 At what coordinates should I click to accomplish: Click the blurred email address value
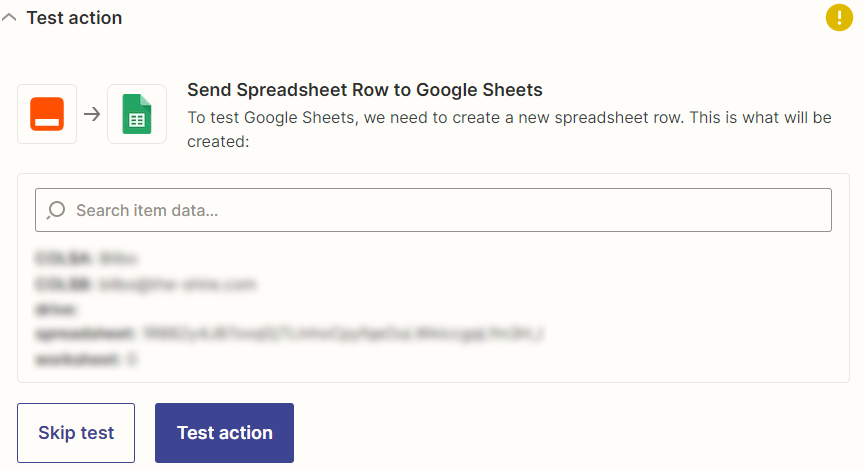177,284
